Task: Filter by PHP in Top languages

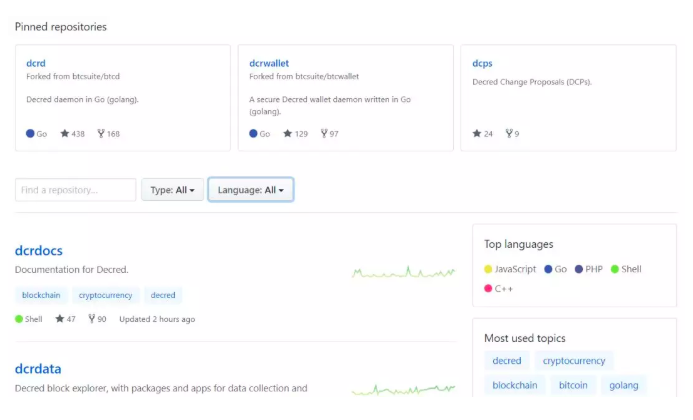Action: 592,269
